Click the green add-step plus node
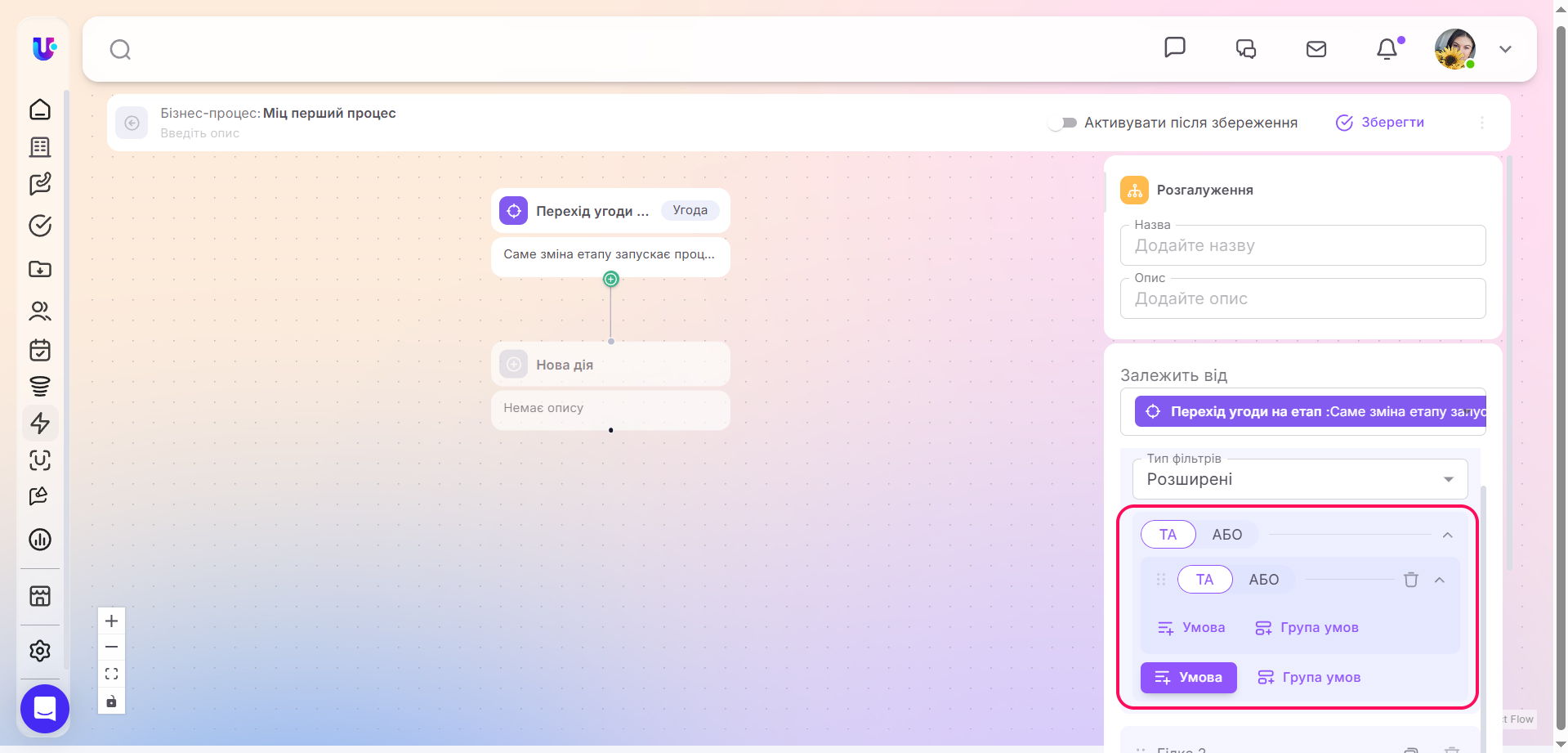 [610, 279]
